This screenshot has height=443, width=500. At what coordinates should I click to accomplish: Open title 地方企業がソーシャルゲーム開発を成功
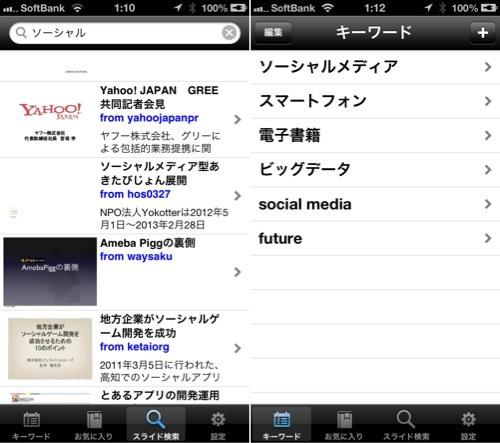coord(160,326)
